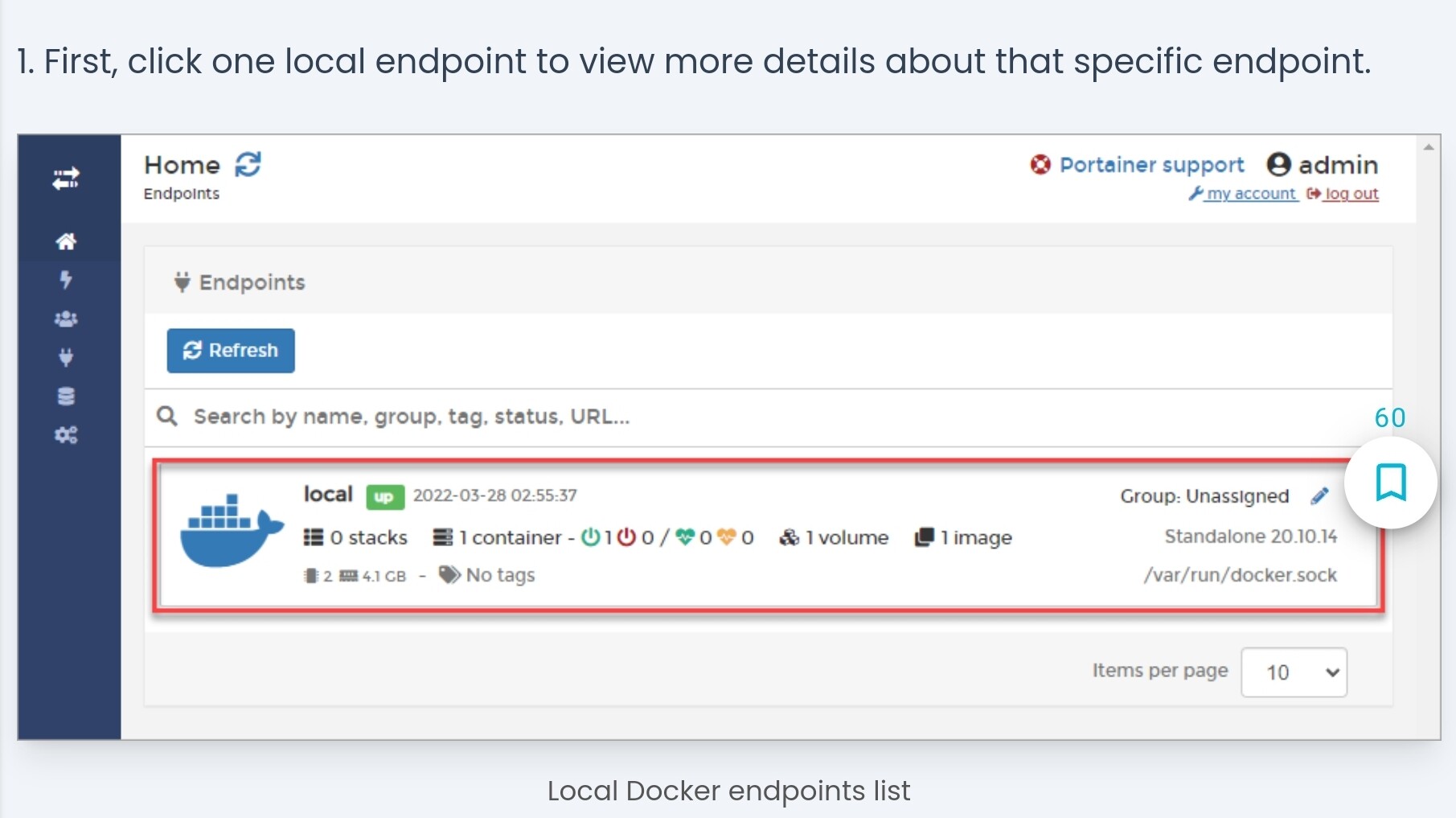Viewport: 1456px width, 818px height.
Task: Open the Settings gears sidebar icon
Action: pyautogui.click(x=66, y=435)
